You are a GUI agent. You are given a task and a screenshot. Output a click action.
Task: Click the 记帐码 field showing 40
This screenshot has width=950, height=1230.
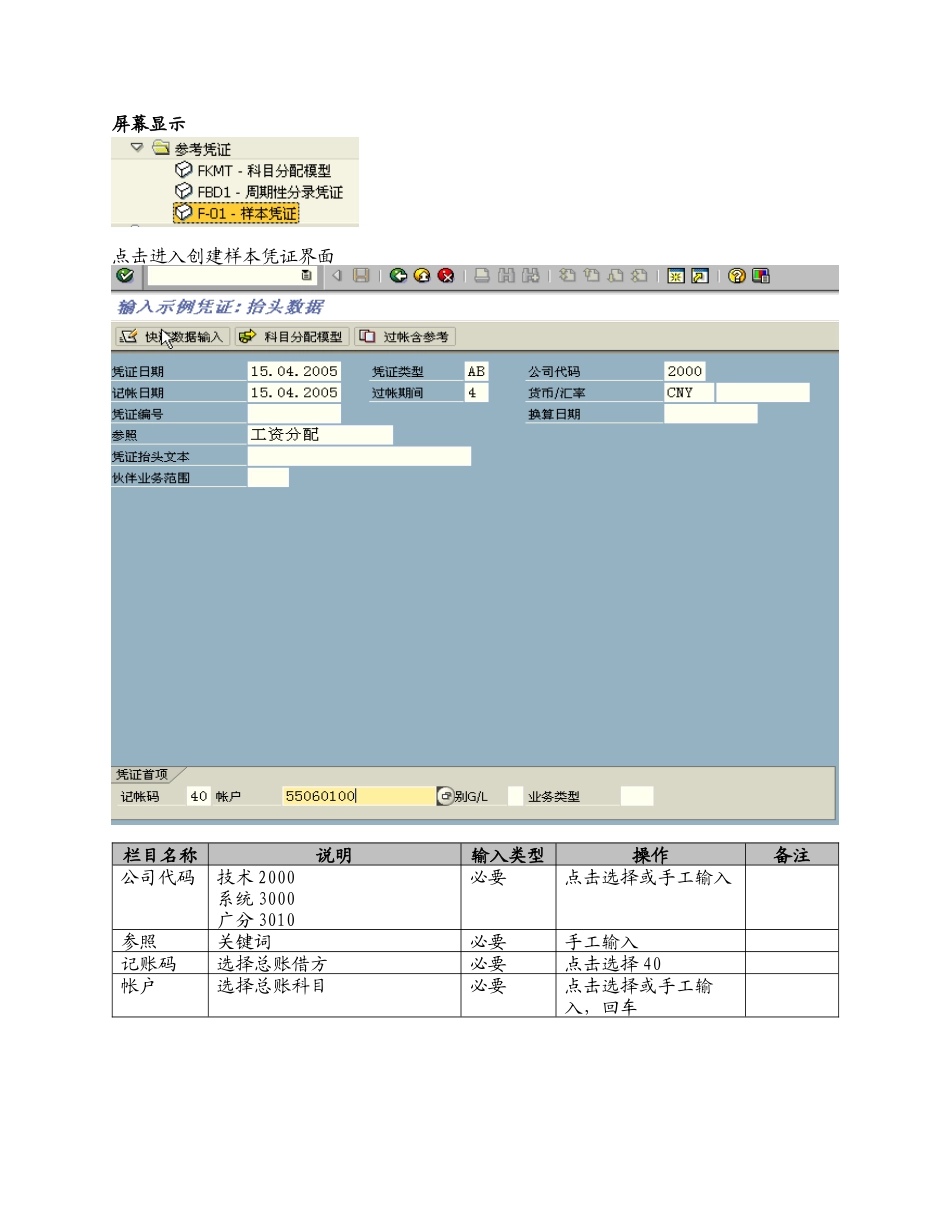coord(198,797)
